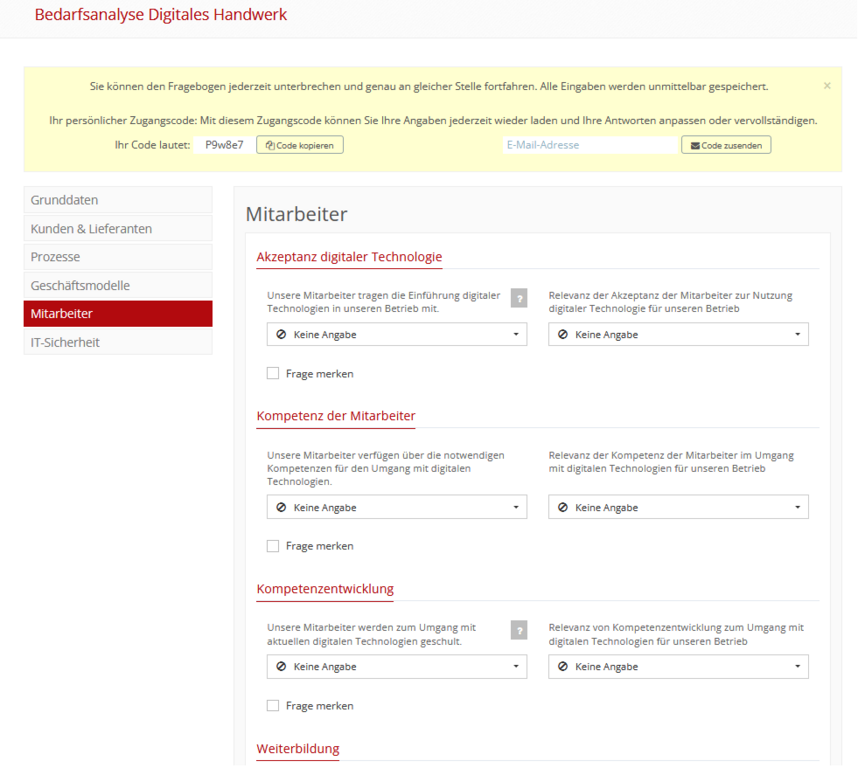
Task: Open dropdown for employees supporting digital technology introduction
Action: [x=397, y=334]
